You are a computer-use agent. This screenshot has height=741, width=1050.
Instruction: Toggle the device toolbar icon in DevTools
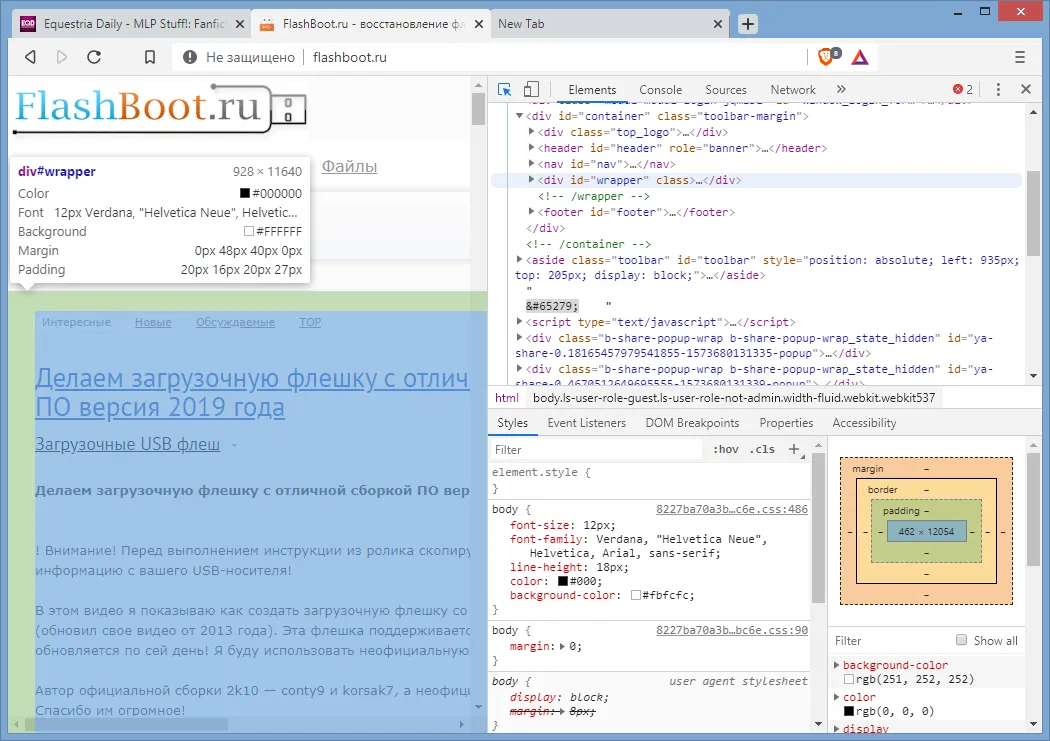(x=531, y=89)
